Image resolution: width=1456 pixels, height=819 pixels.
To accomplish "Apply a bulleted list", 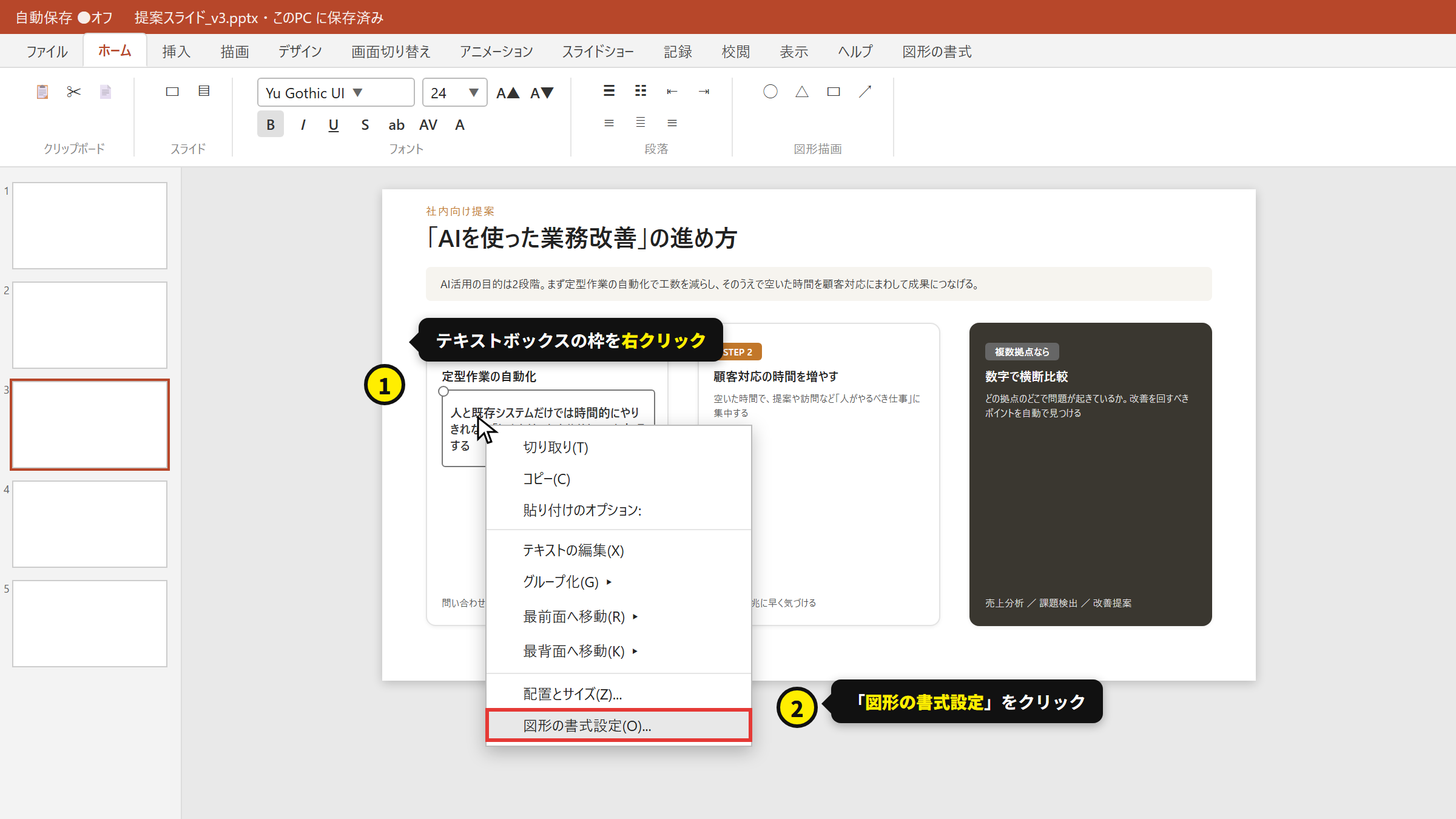I will click(609, 91).
